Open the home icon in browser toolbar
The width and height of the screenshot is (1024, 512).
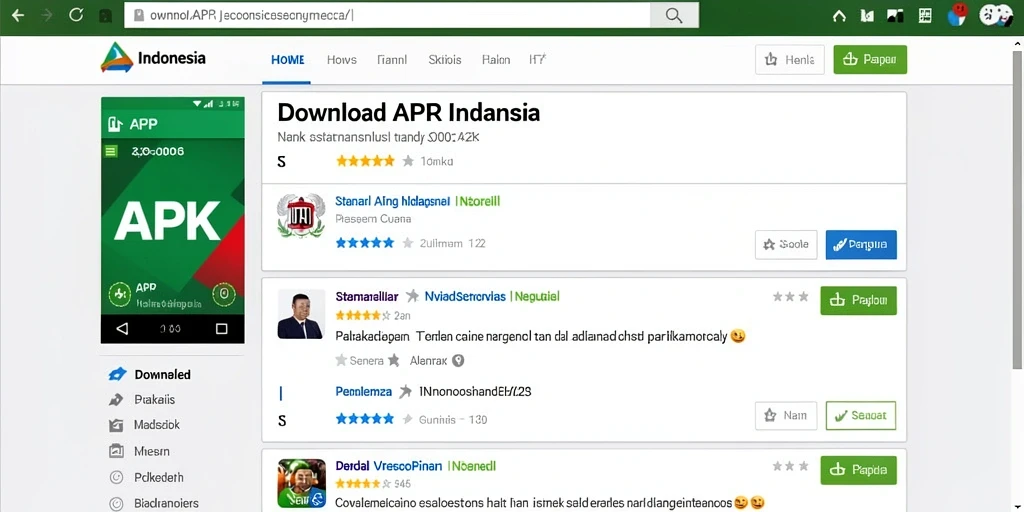(x=839, y=16)
